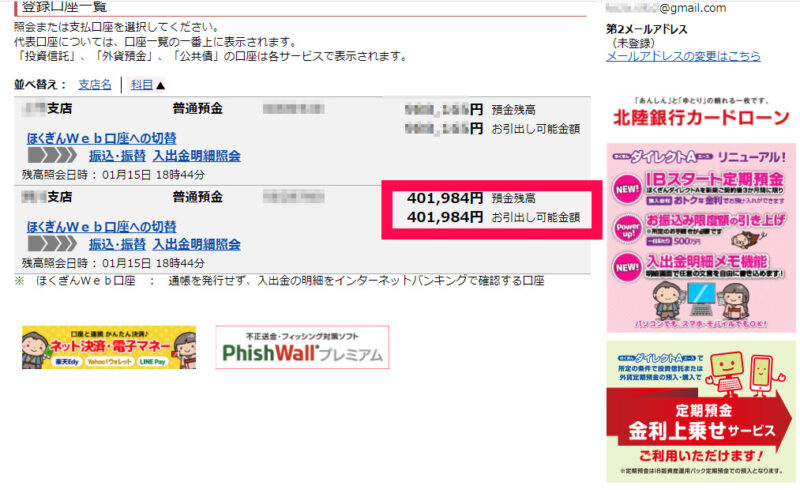
Task: Open ほくぎんWeb口座への切替 for second account
Action: coord(102,227)
